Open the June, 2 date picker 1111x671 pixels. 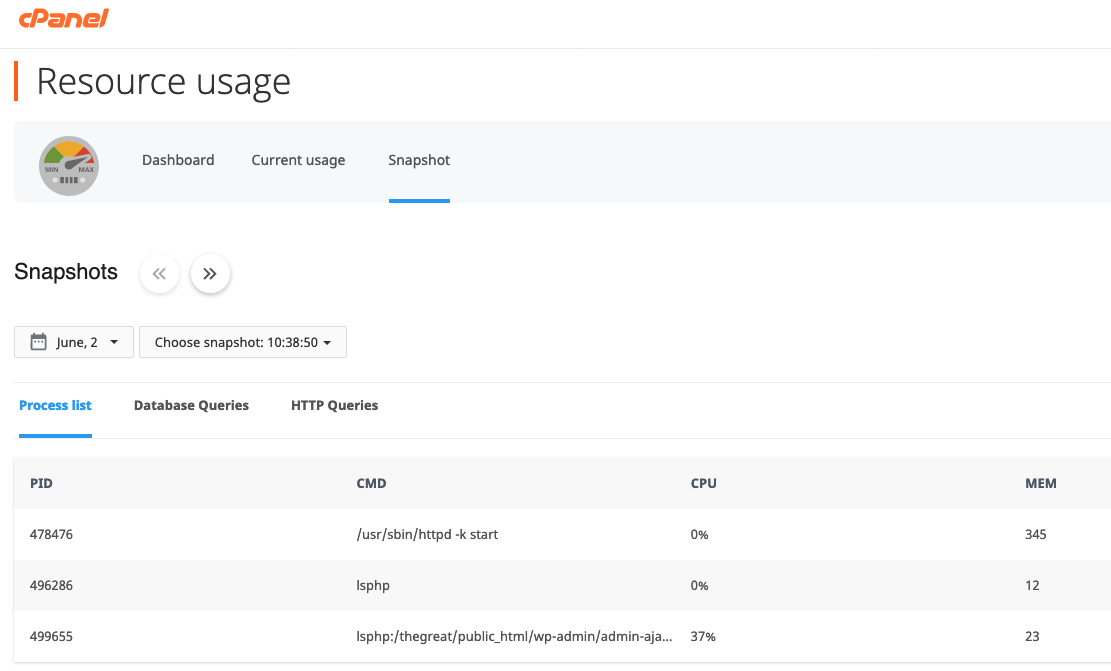74,342
